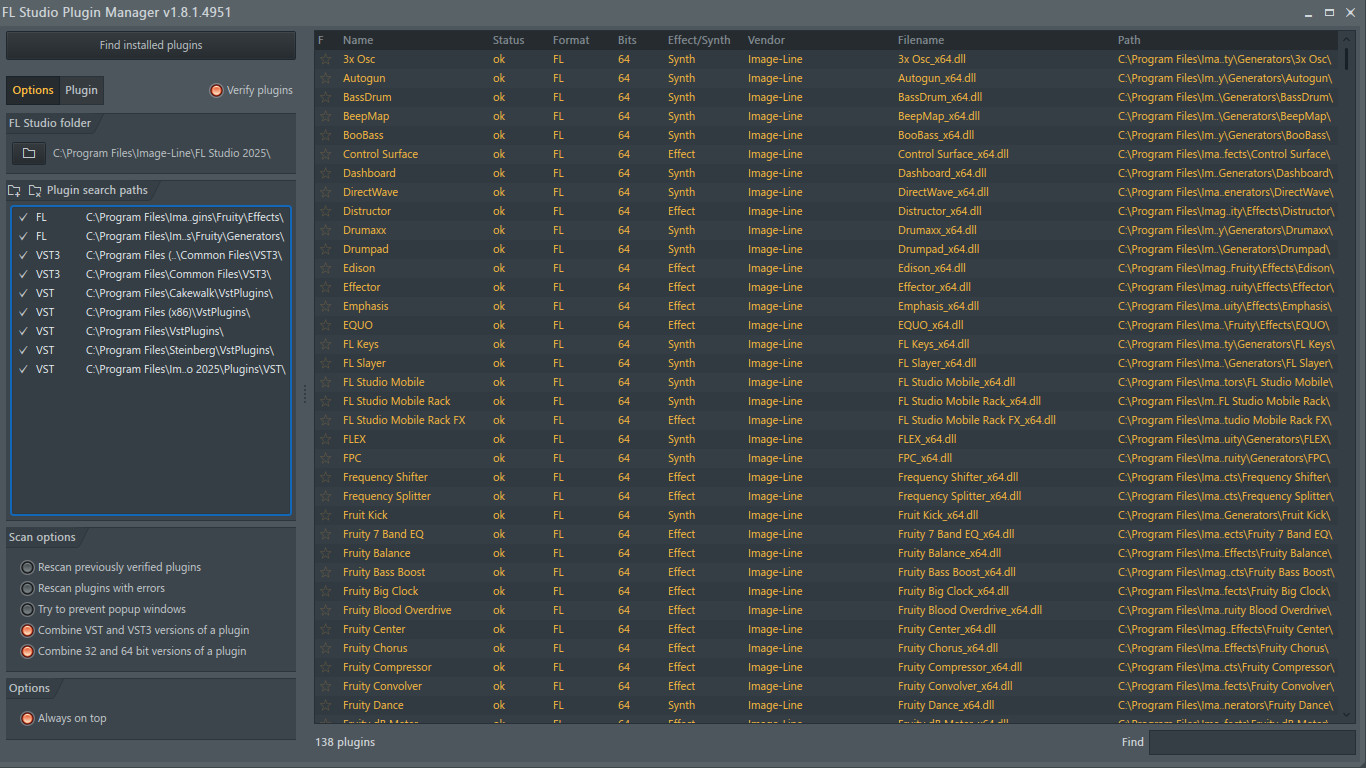Select the Fruity Blood Overdrive name cell
This screenshot has height=768, width=1366.
coord(397,610)
